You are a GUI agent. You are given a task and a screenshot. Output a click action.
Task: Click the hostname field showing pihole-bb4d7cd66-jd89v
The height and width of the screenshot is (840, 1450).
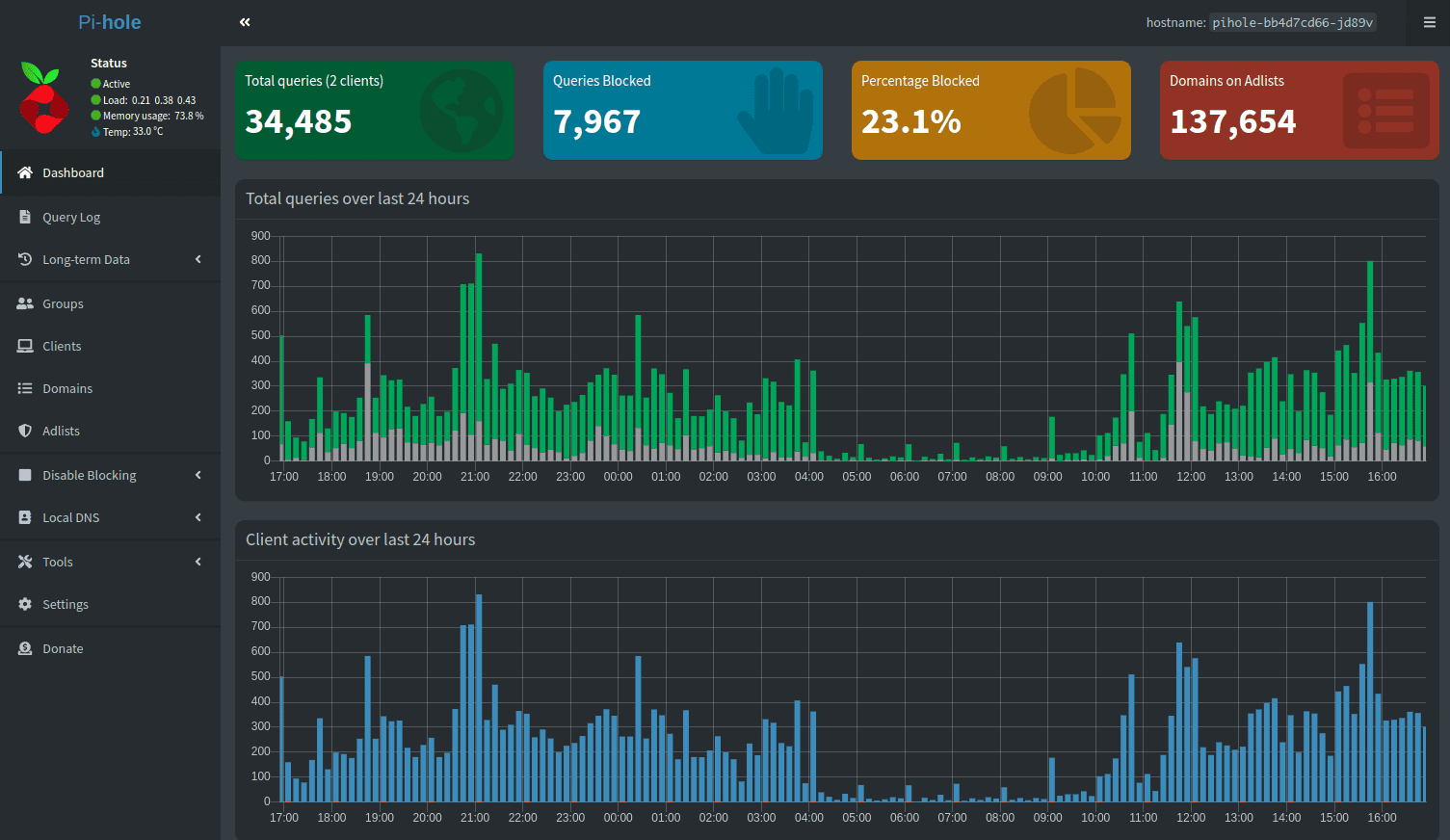point(1293,22)
